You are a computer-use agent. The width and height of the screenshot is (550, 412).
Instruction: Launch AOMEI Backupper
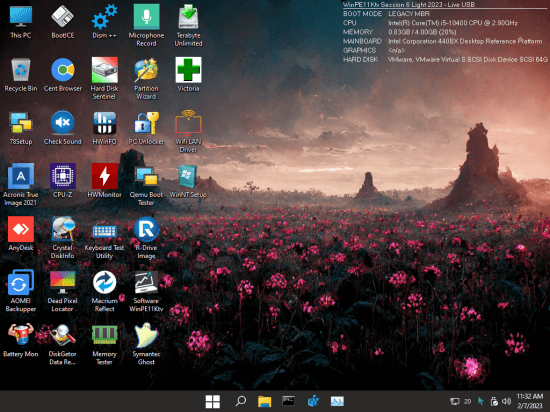[21, 291]
